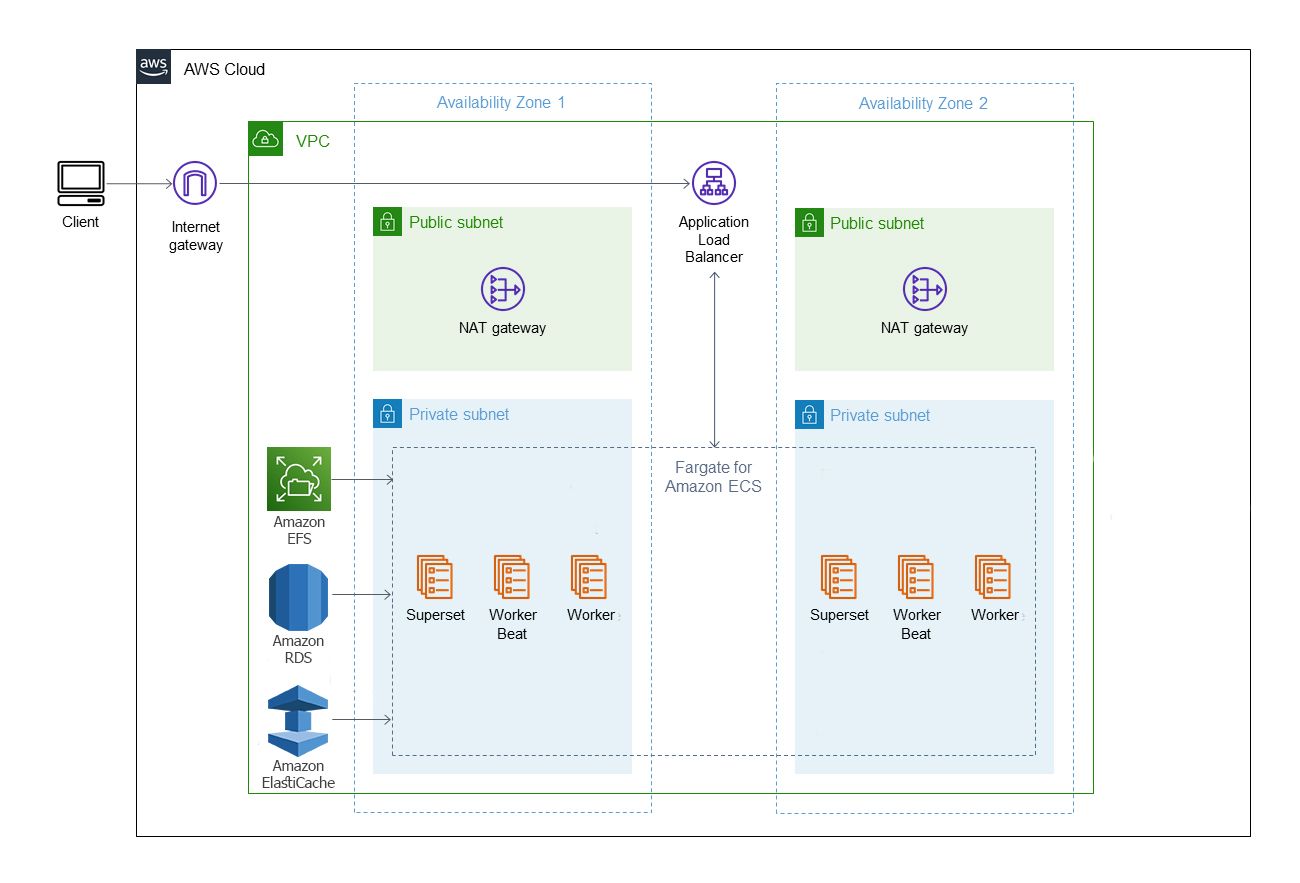Click Public subnet lock icon in Zone 1
Viewport: 1300px width, 883px height.
click(x=386, y=222)
